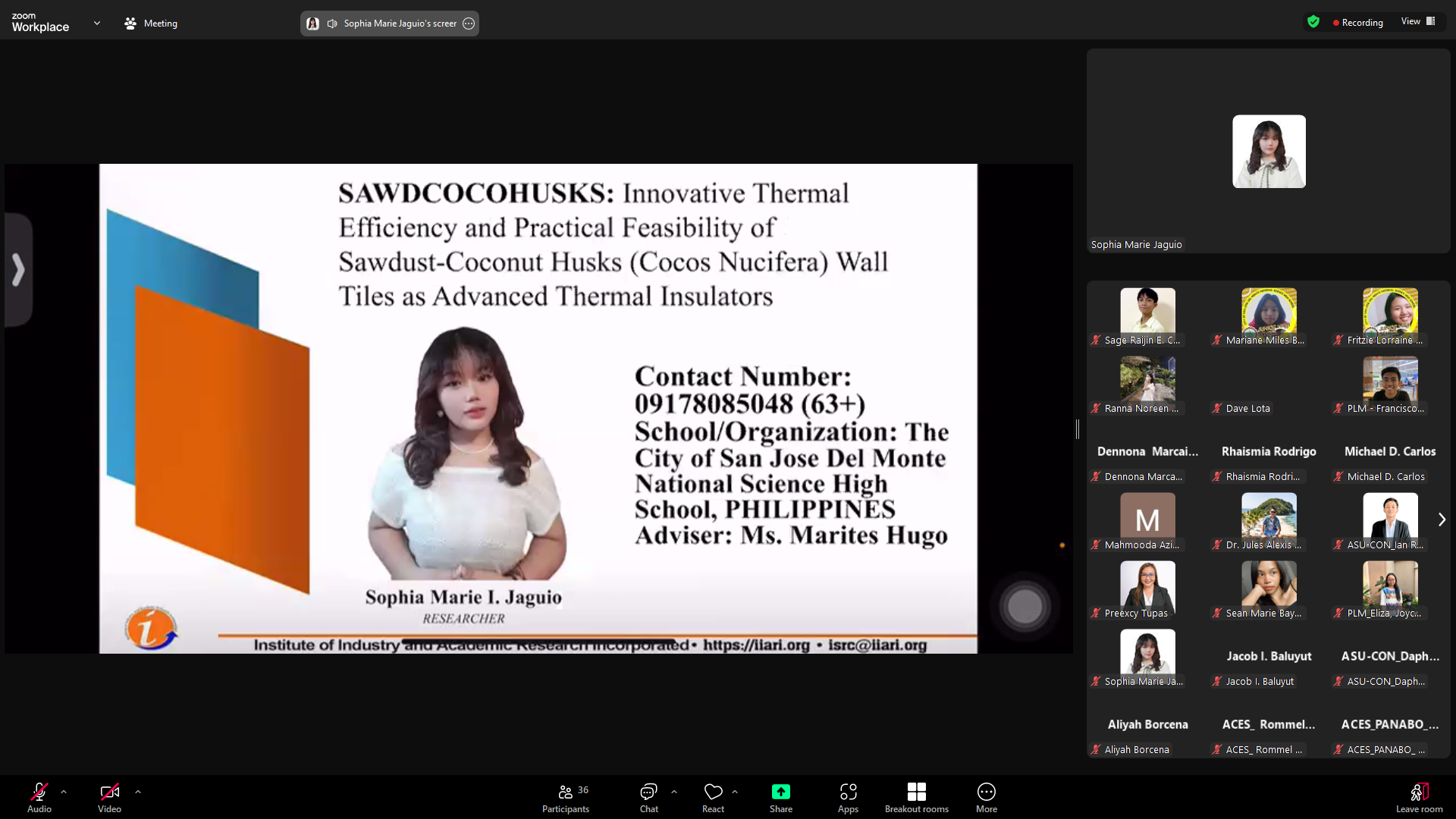Open the Chat panel
1456x819 pixels.
click(648, 792)
